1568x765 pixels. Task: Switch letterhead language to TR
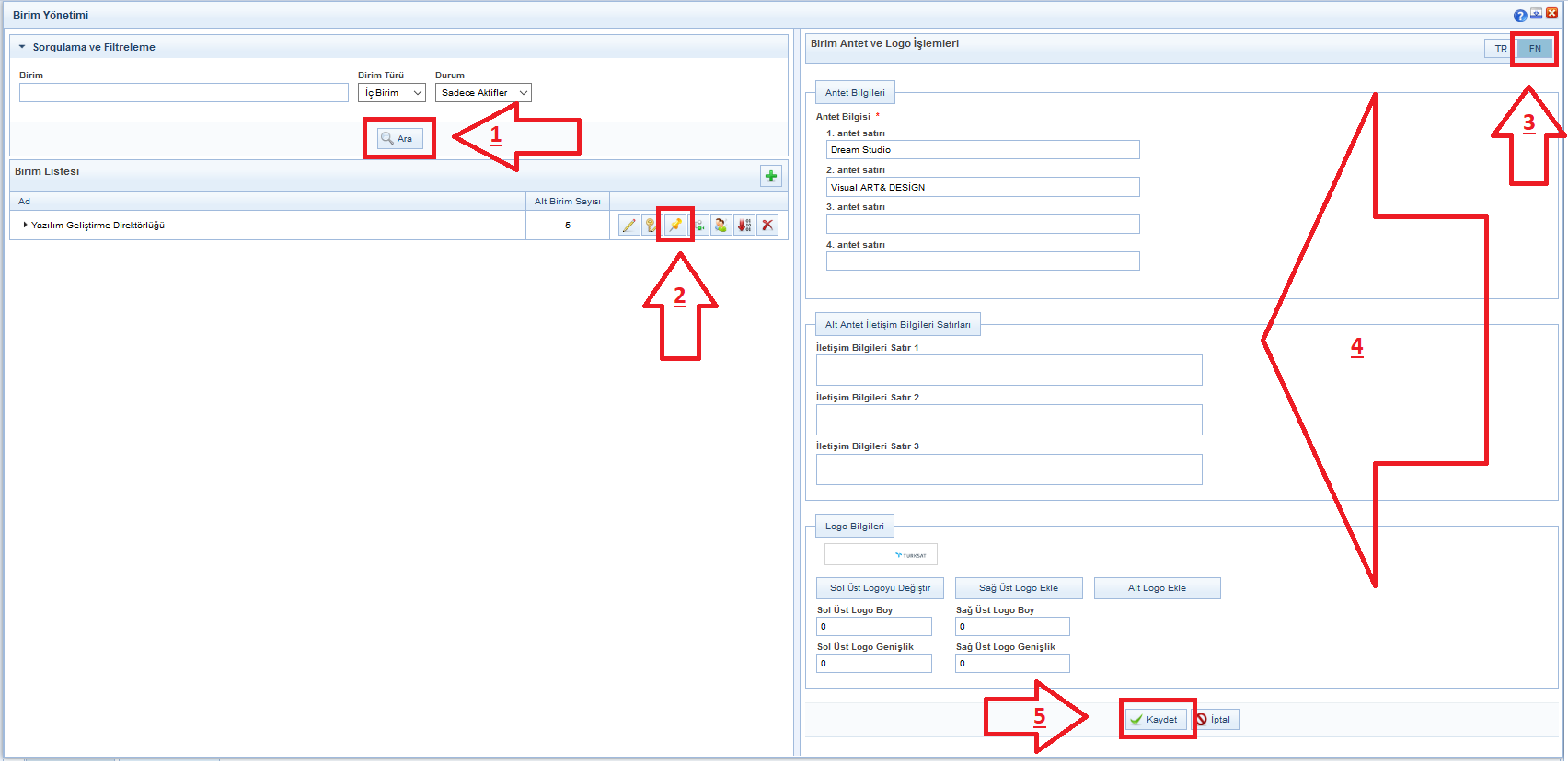click(1500, 49)
